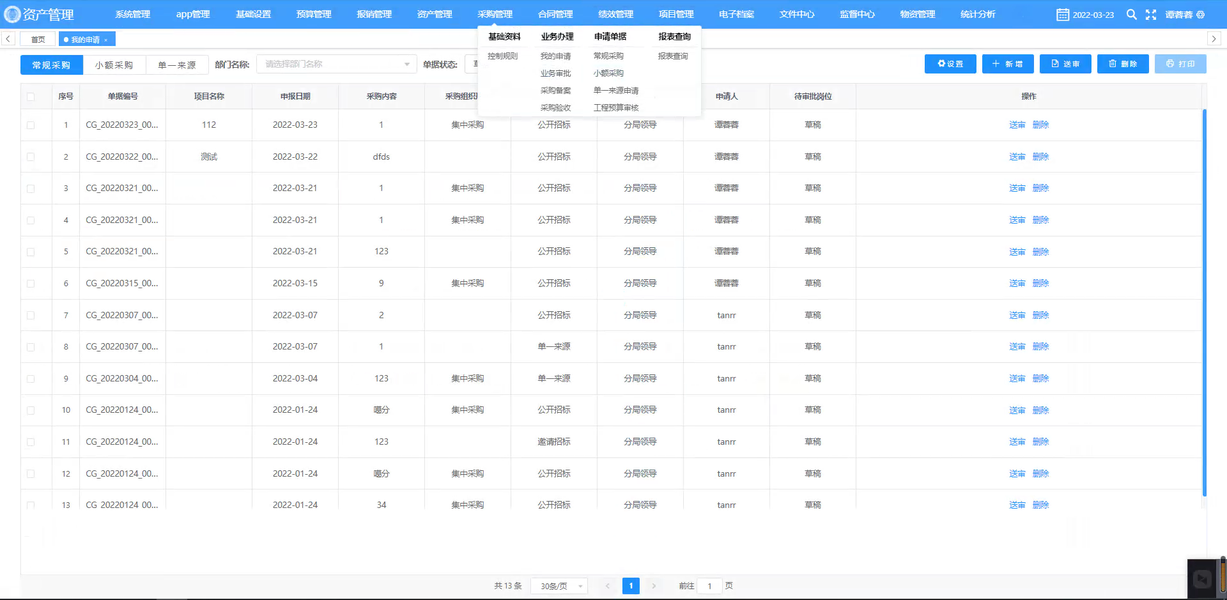Open the 部门名称 department dropdown

click(x=336, y=64)
